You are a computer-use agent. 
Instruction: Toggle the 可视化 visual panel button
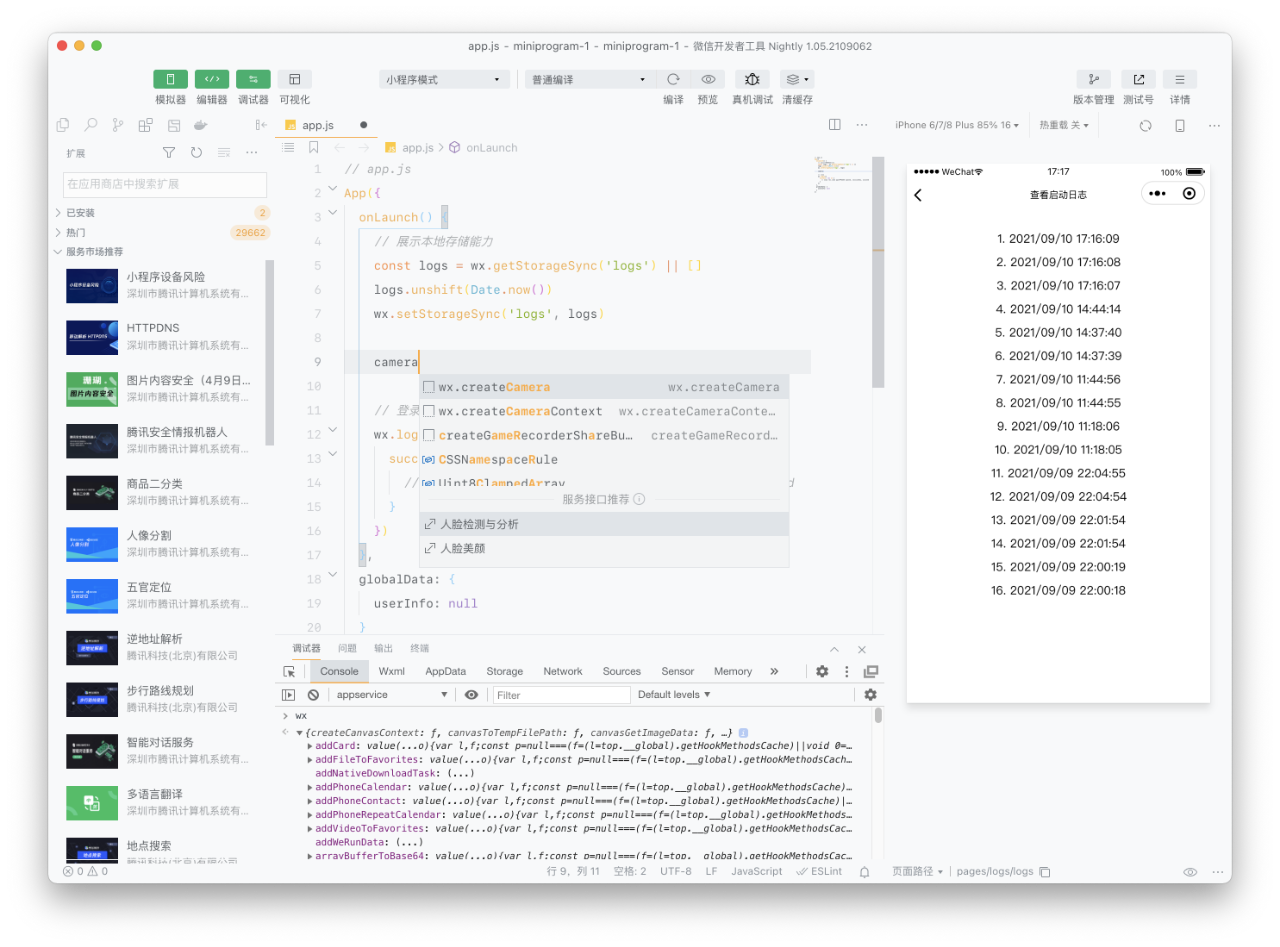pyautogui.click(x=294, y=79)
